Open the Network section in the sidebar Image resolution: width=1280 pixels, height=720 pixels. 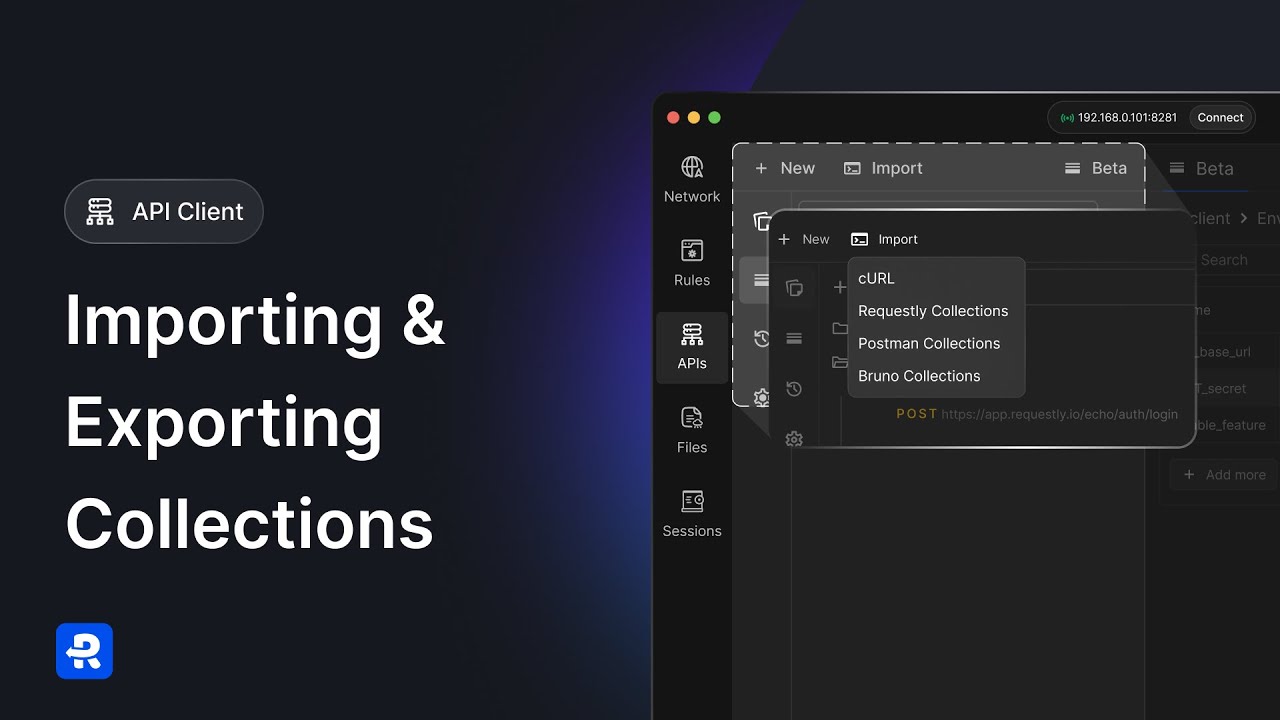(692, 180)
